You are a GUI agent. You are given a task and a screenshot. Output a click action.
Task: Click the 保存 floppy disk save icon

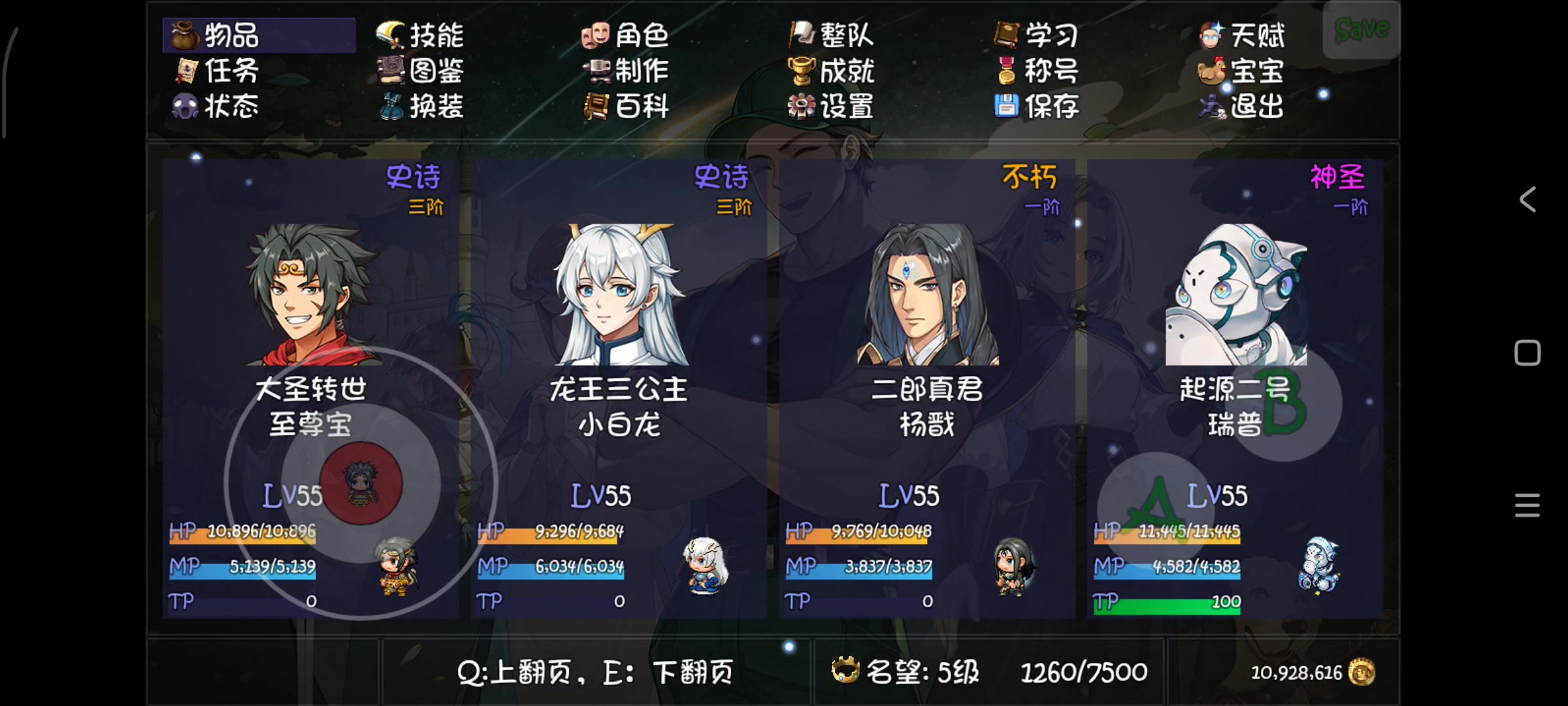(1006, 106)
